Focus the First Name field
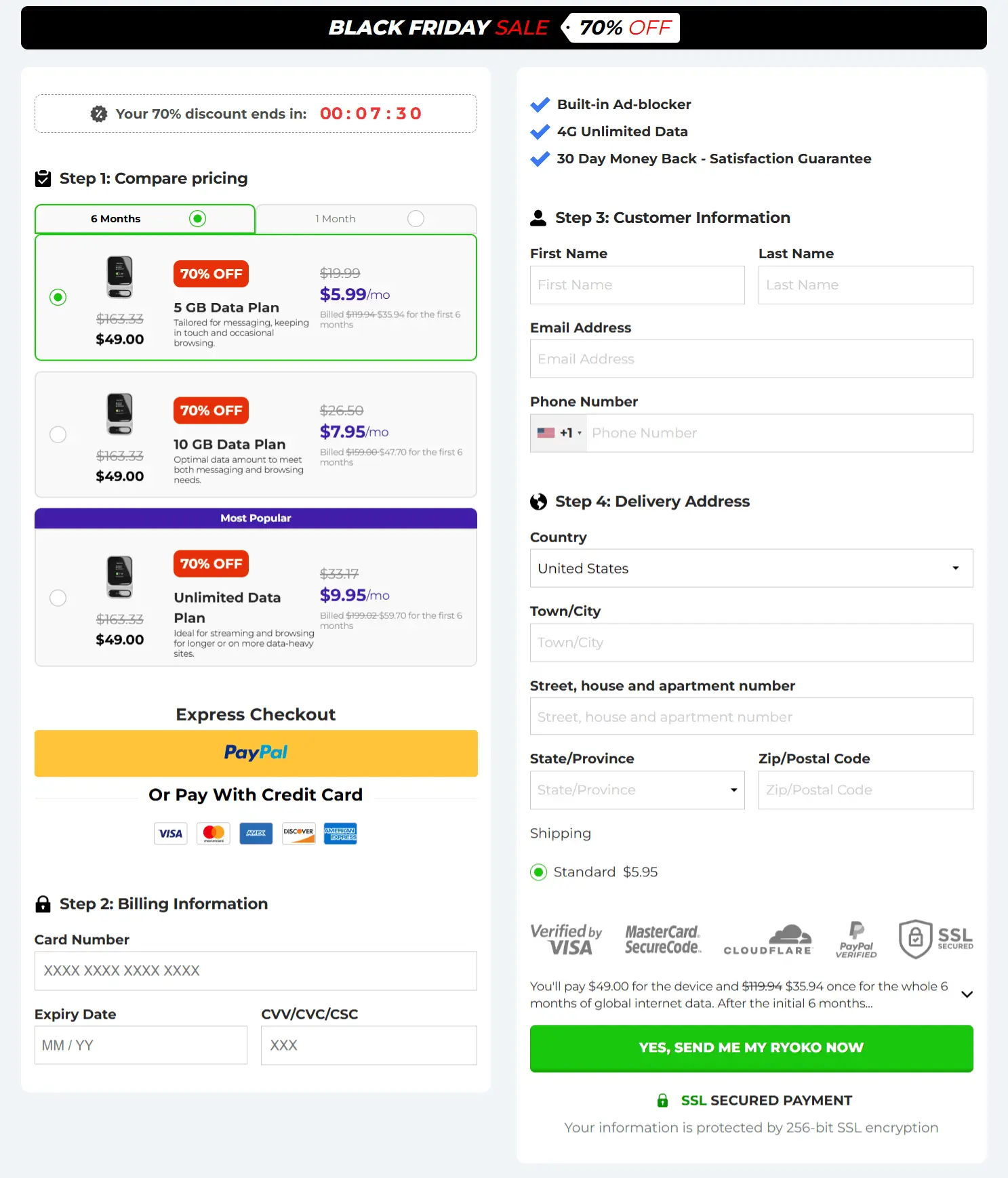Viewport: 1008px width, 1178px height. pos(637,285)
